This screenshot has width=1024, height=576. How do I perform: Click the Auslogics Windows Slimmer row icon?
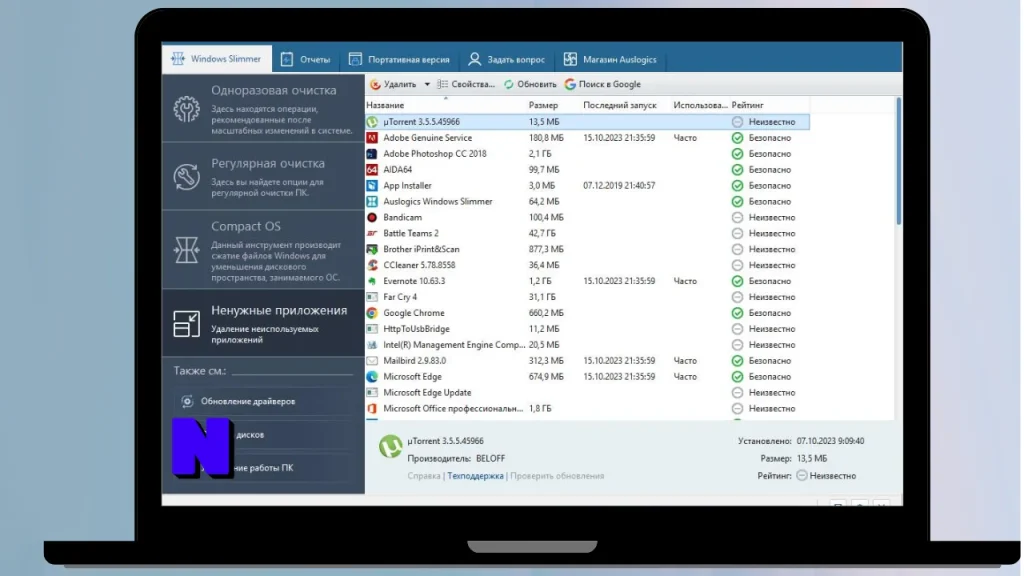click(372, 202)
